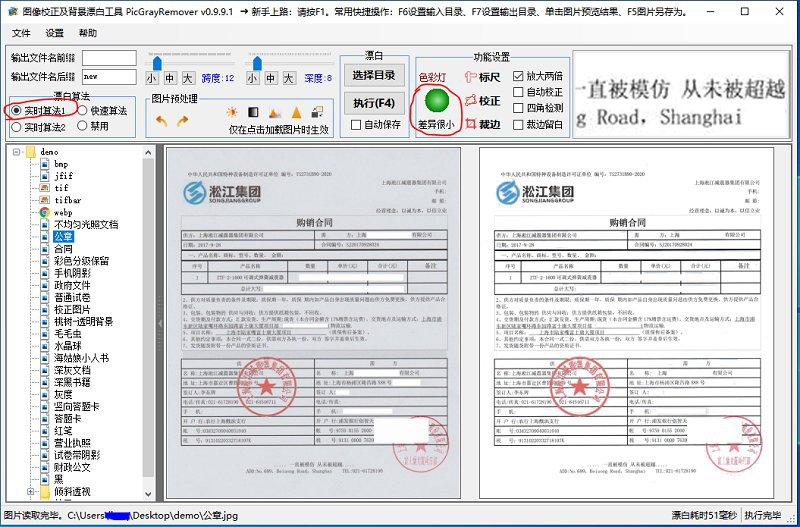This screenshot has height=527, width=800.
Task: Click the rotate left arrow icon
Action: point(162,121)
